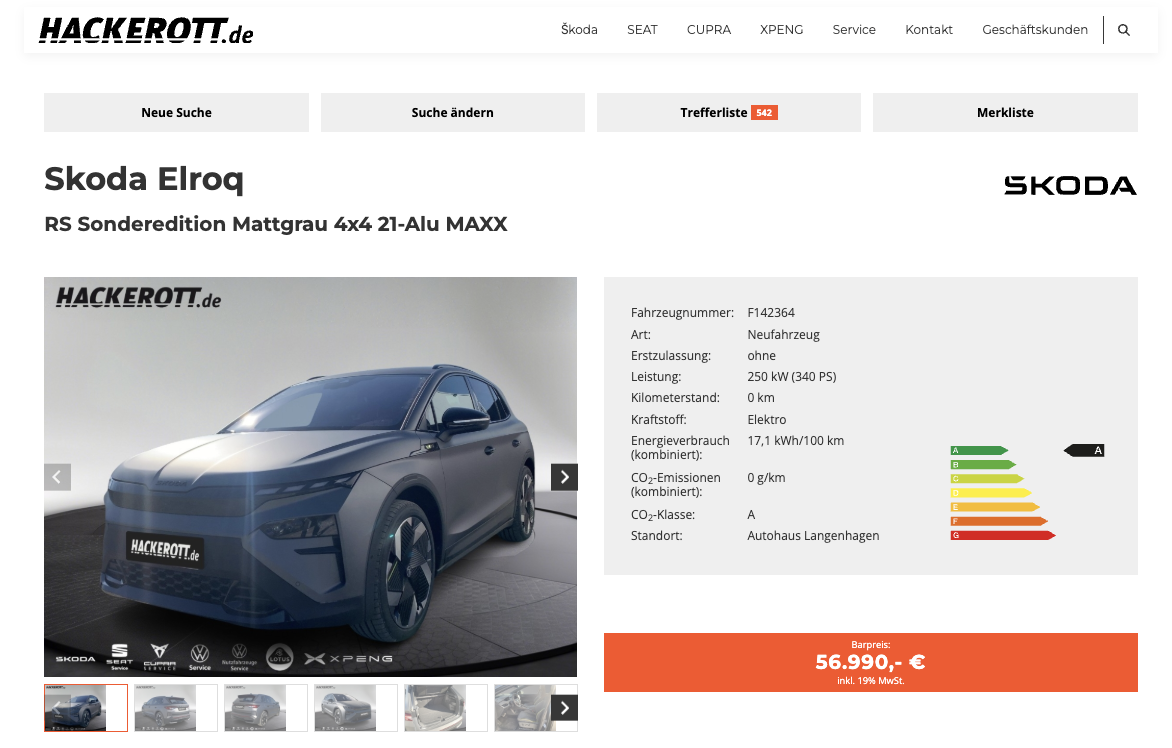Viewport: 1172px width, 748px height.
Task: Click the green class A efficiency bar
Action: pos(979,451)
